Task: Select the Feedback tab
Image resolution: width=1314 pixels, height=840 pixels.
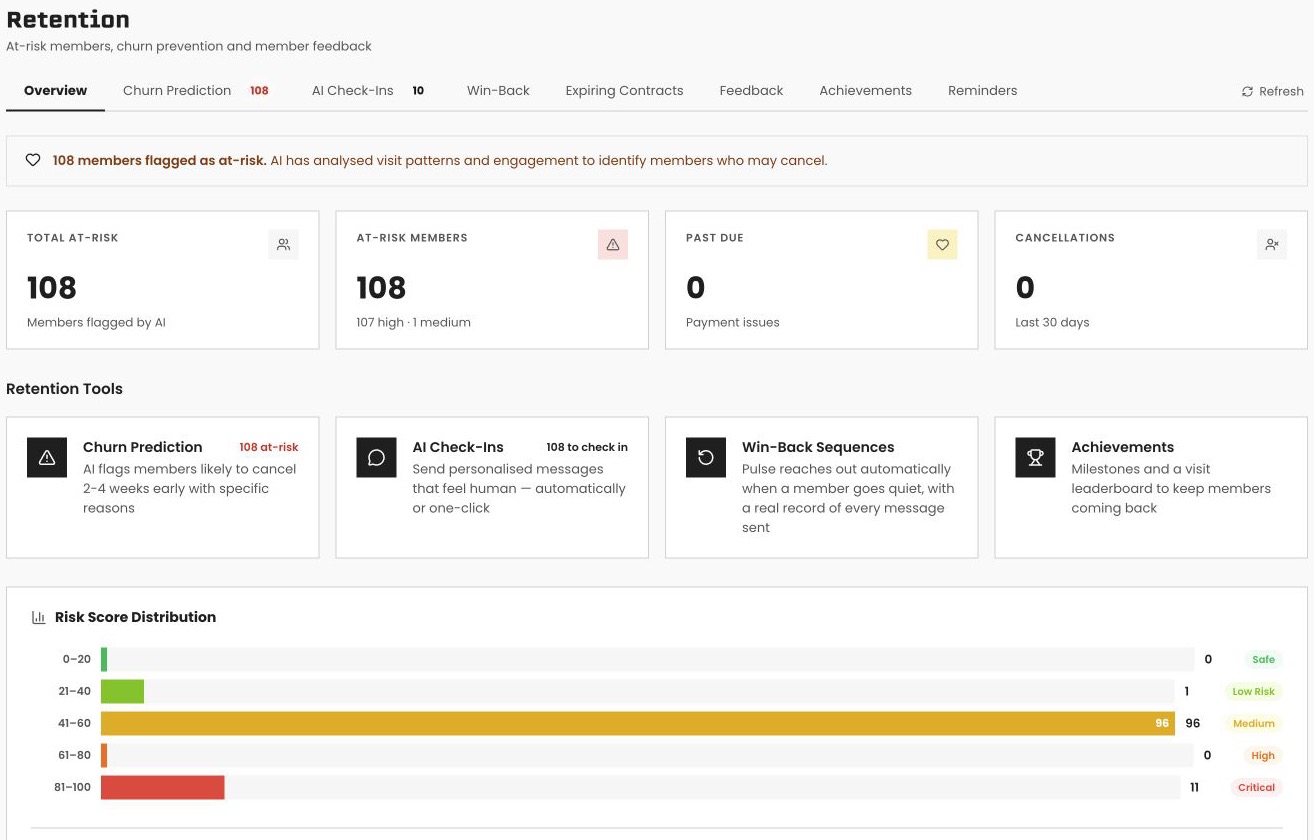Action: pyautogui.click(x=751, y=90)
